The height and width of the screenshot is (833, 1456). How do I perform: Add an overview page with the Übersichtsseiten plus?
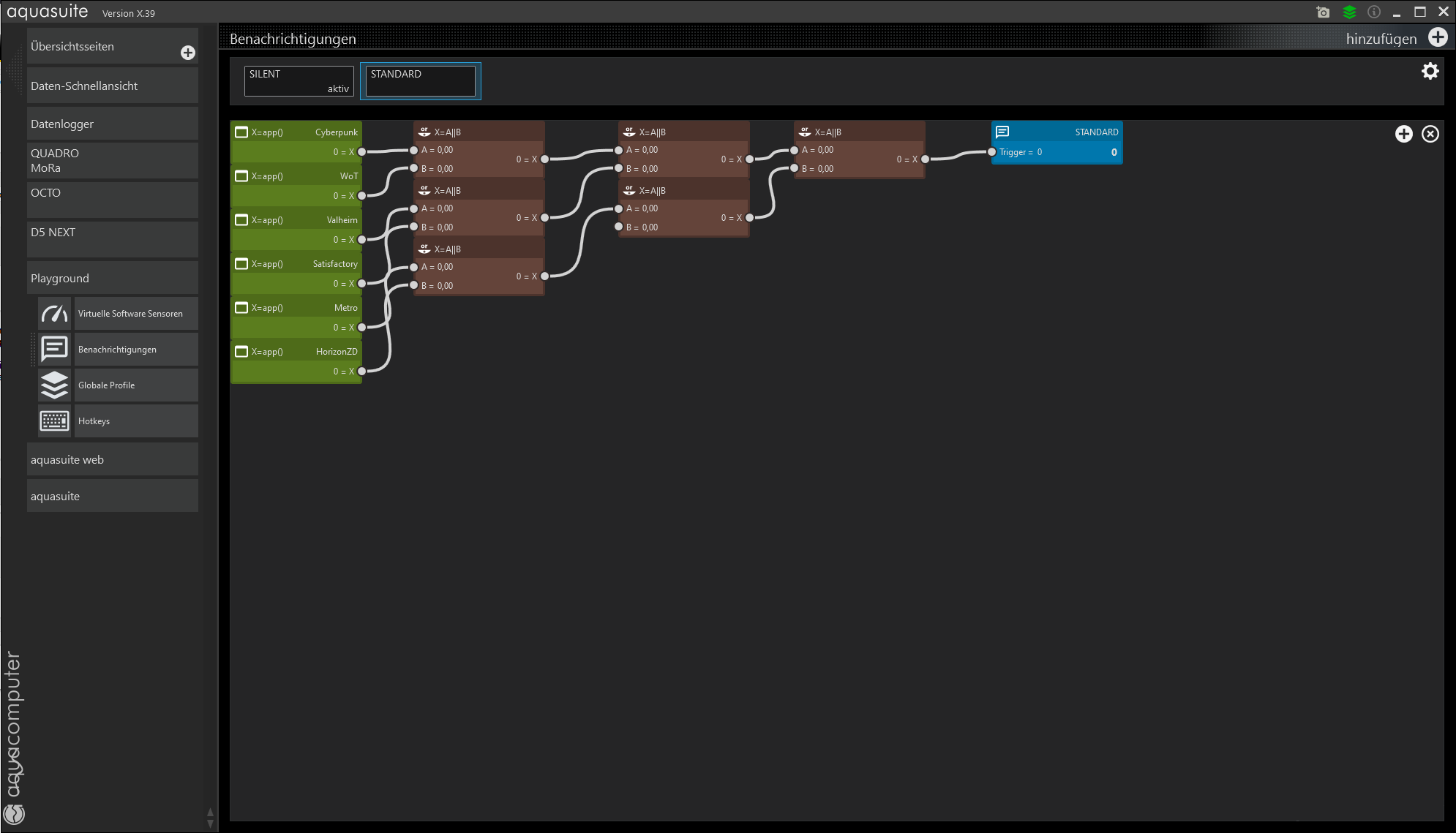click(x=187, y=53)
